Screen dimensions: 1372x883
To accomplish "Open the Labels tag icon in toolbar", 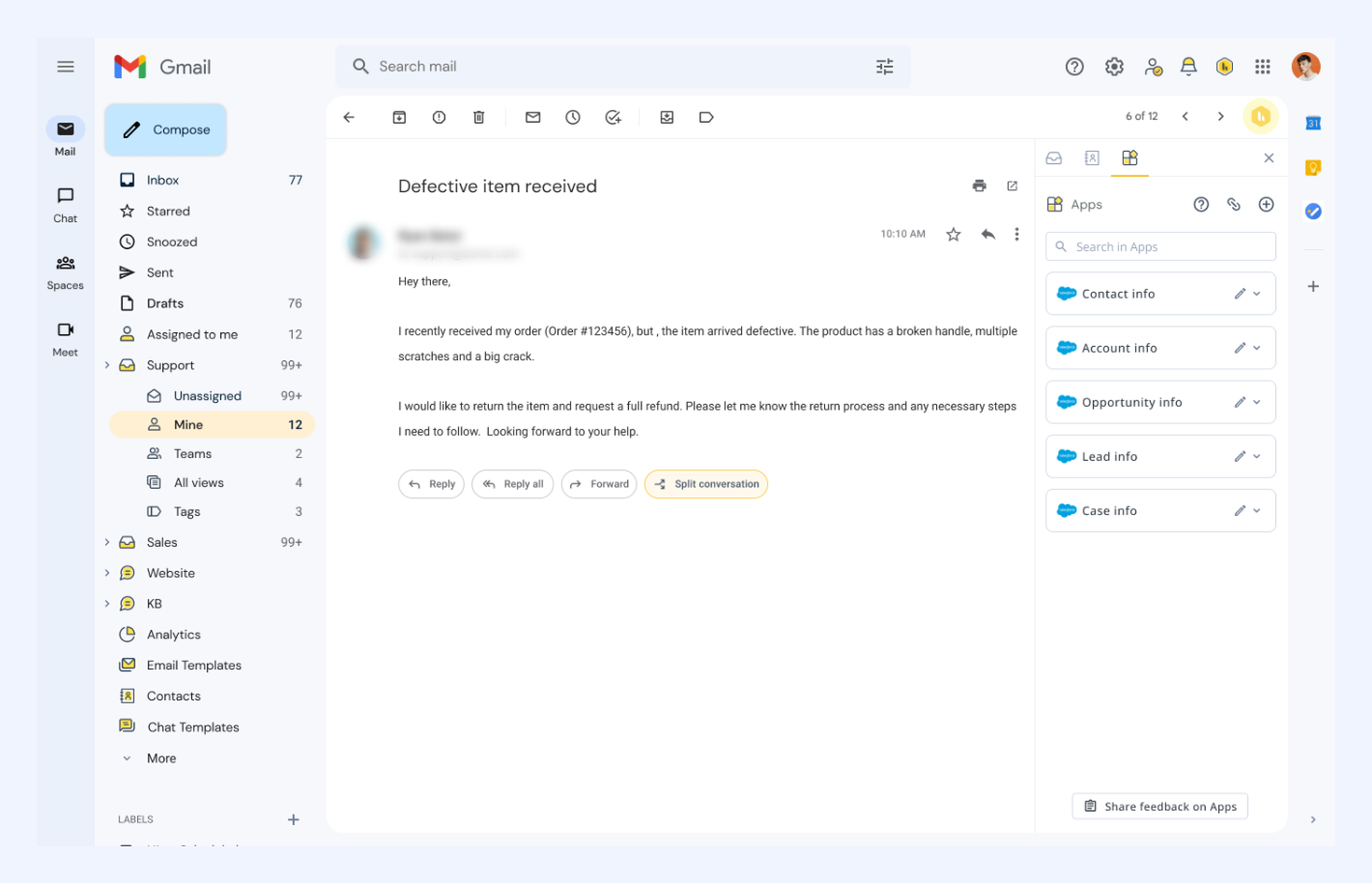I will pos(706,117).
